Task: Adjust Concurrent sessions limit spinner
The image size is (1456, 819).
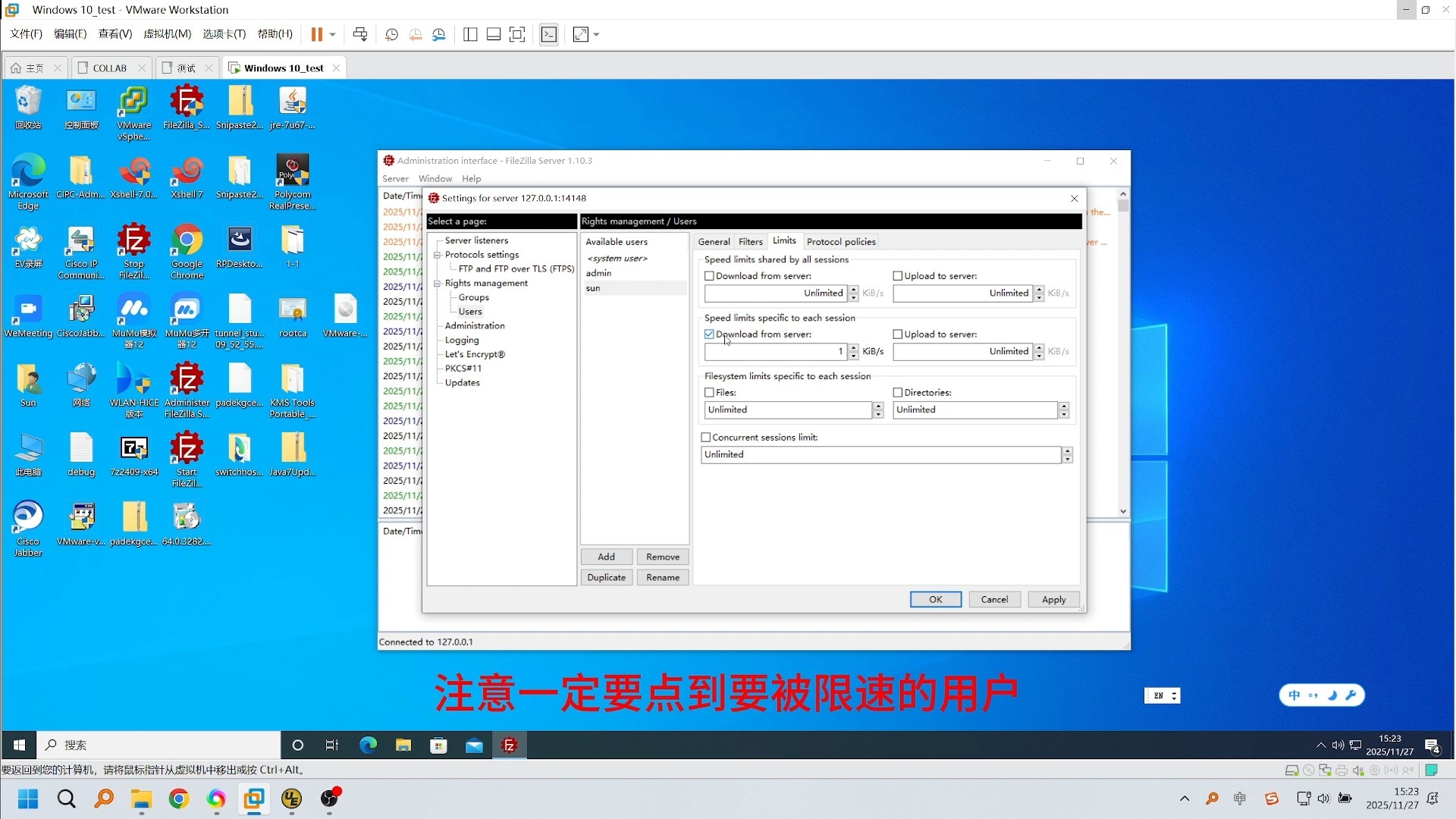Action: (1068, 455)
